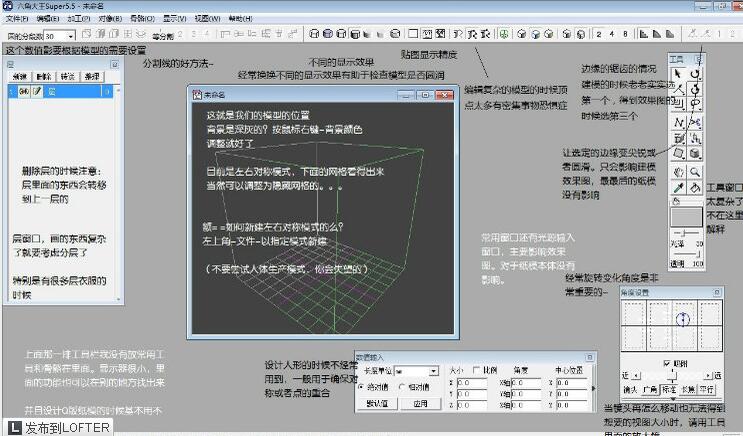
Task: Select the top rotate tool beside arrow
Action: [x=695, y=74]
